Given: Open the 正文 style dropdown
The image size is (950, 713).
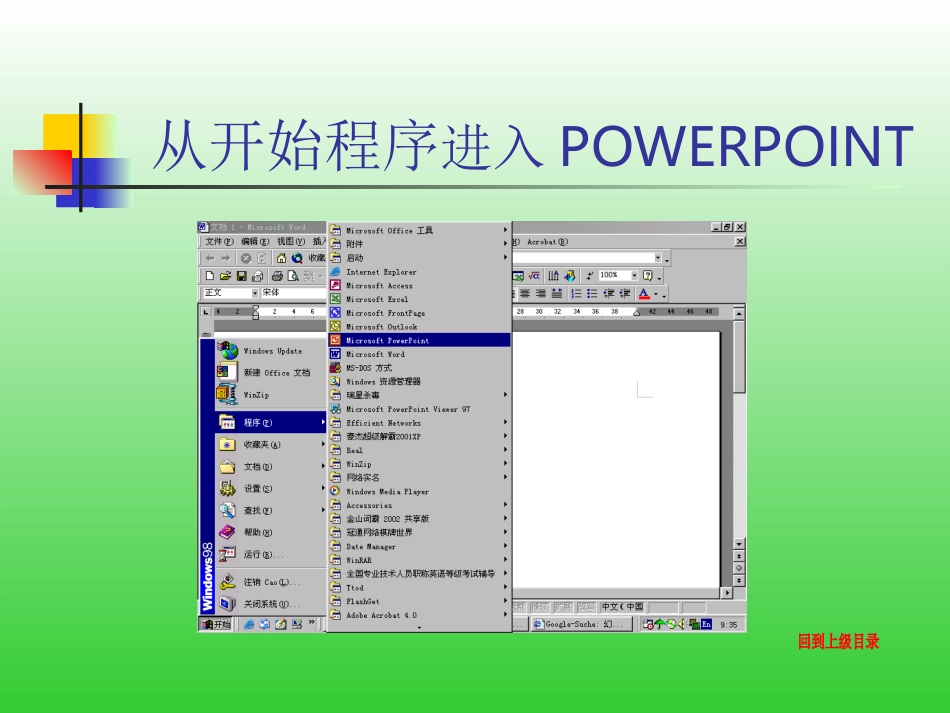Looking at the screenshot, I should coord(255,293).
